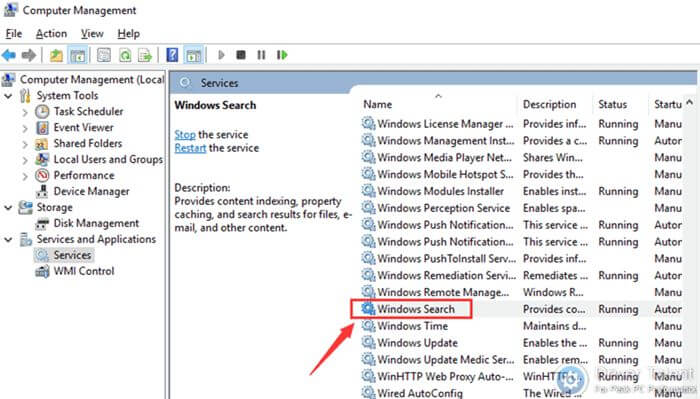This screenshot has height=399, width=700.
Task: Select Windows Modules Installer service
Action: [x=521, y=191]
